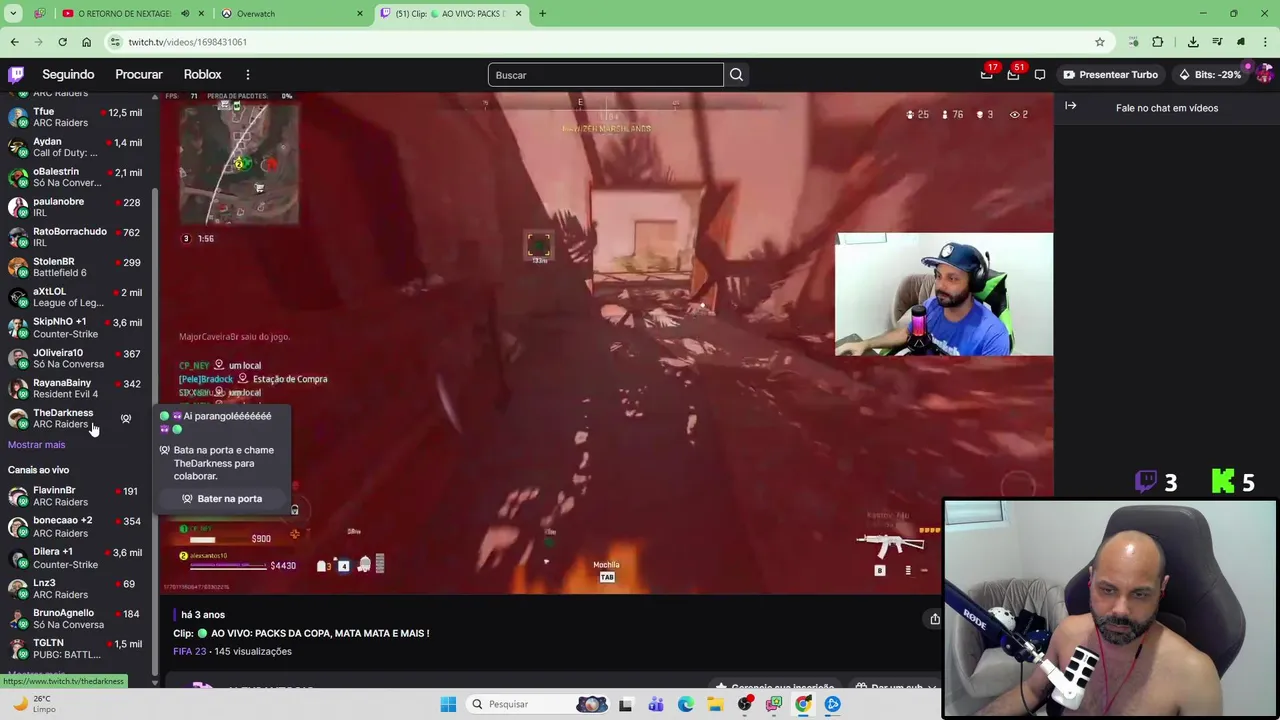Open File Explorer from taskbar
Image resolution: width=1280 pixels, height=720 pixels.
pos(714,704)
